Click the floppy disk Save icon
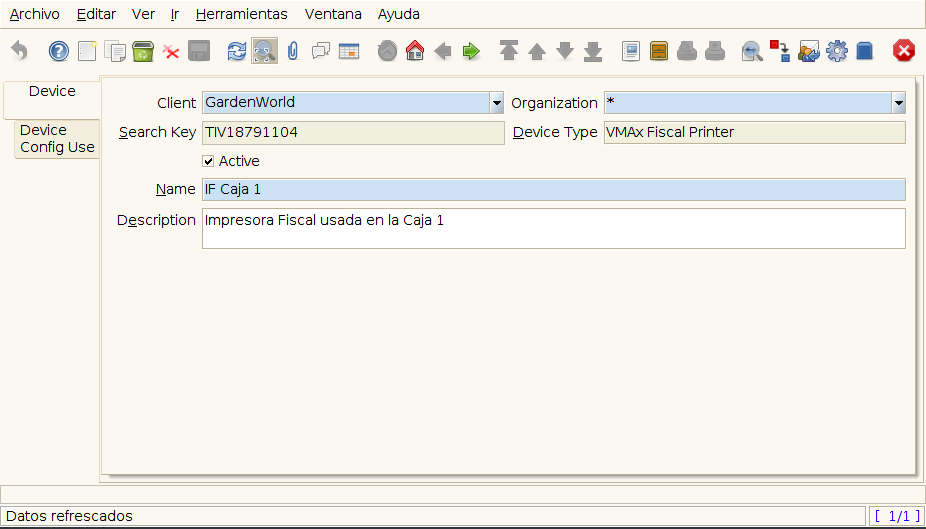Screen dimensions: 926x529 click(x=199, y=51)
